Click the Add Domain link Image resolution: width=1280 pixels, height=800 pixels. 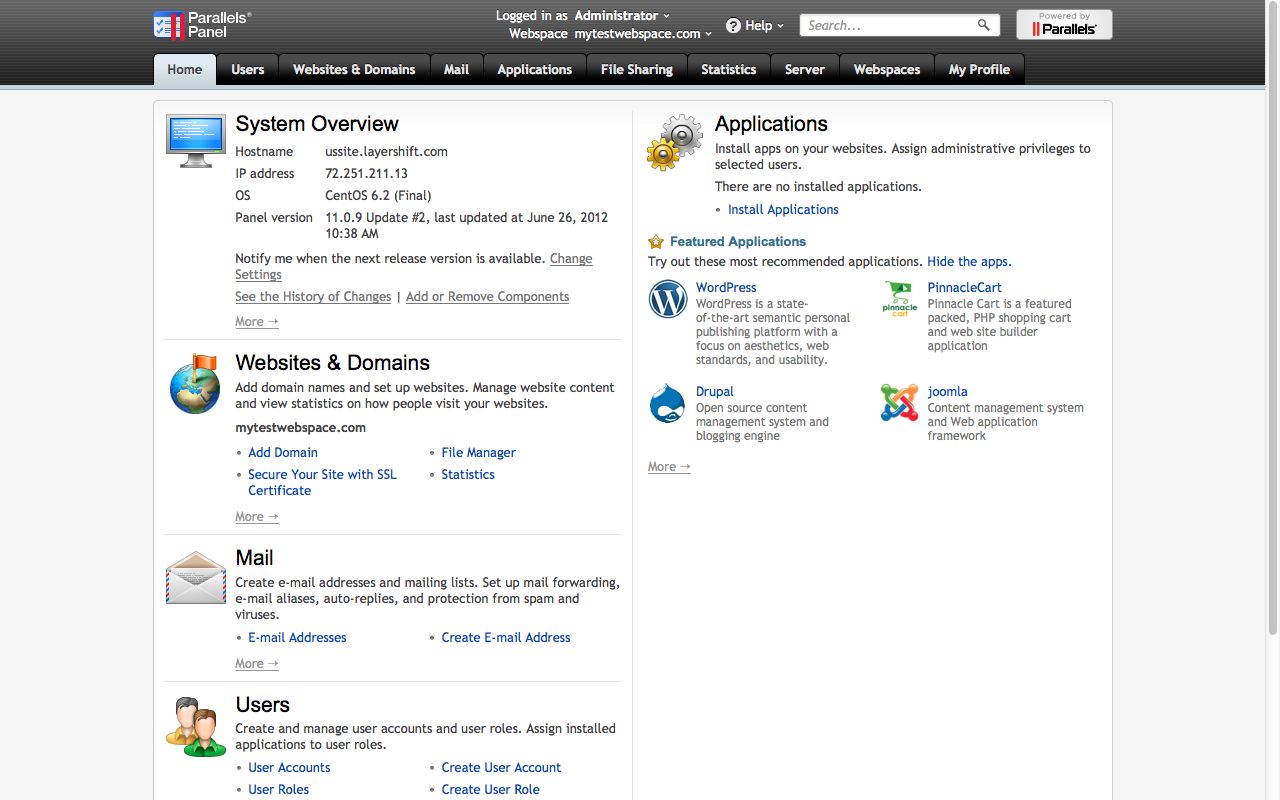click(x=283, y=453)
